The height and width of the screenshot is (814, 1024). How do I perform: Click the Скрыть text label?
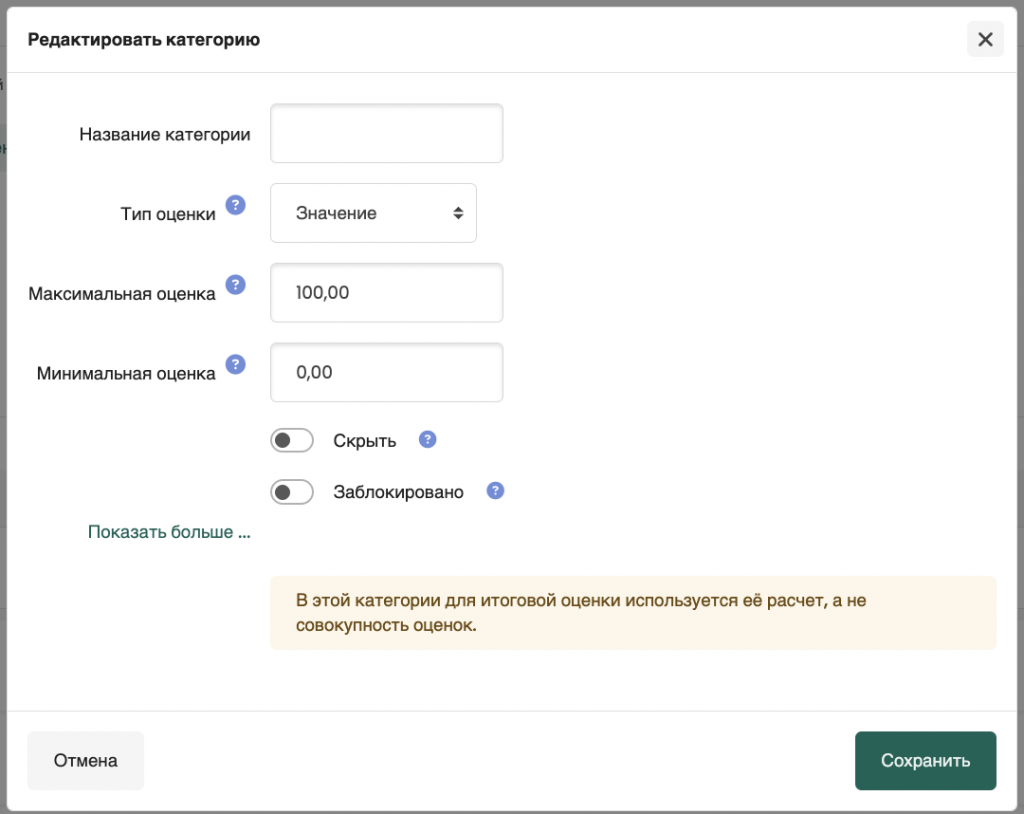pyautogui.click(x=365, y=441)
